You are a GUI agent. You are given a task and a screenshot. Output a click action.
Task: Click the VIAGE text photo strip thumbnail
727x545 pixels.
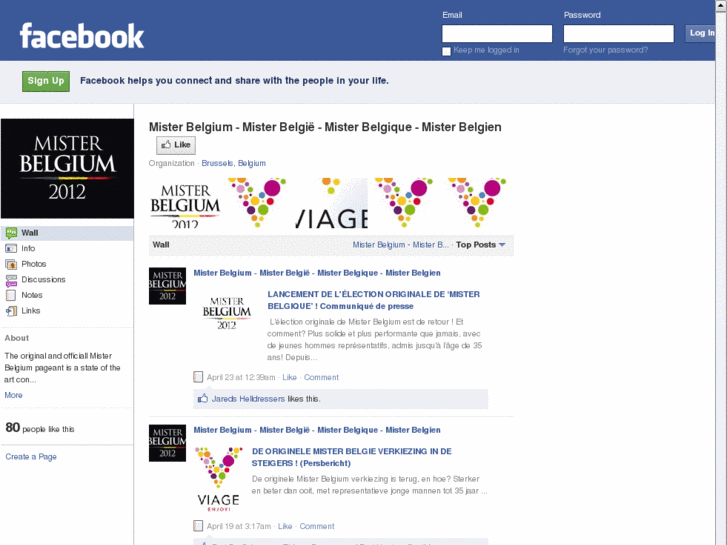tap(332, 203)
